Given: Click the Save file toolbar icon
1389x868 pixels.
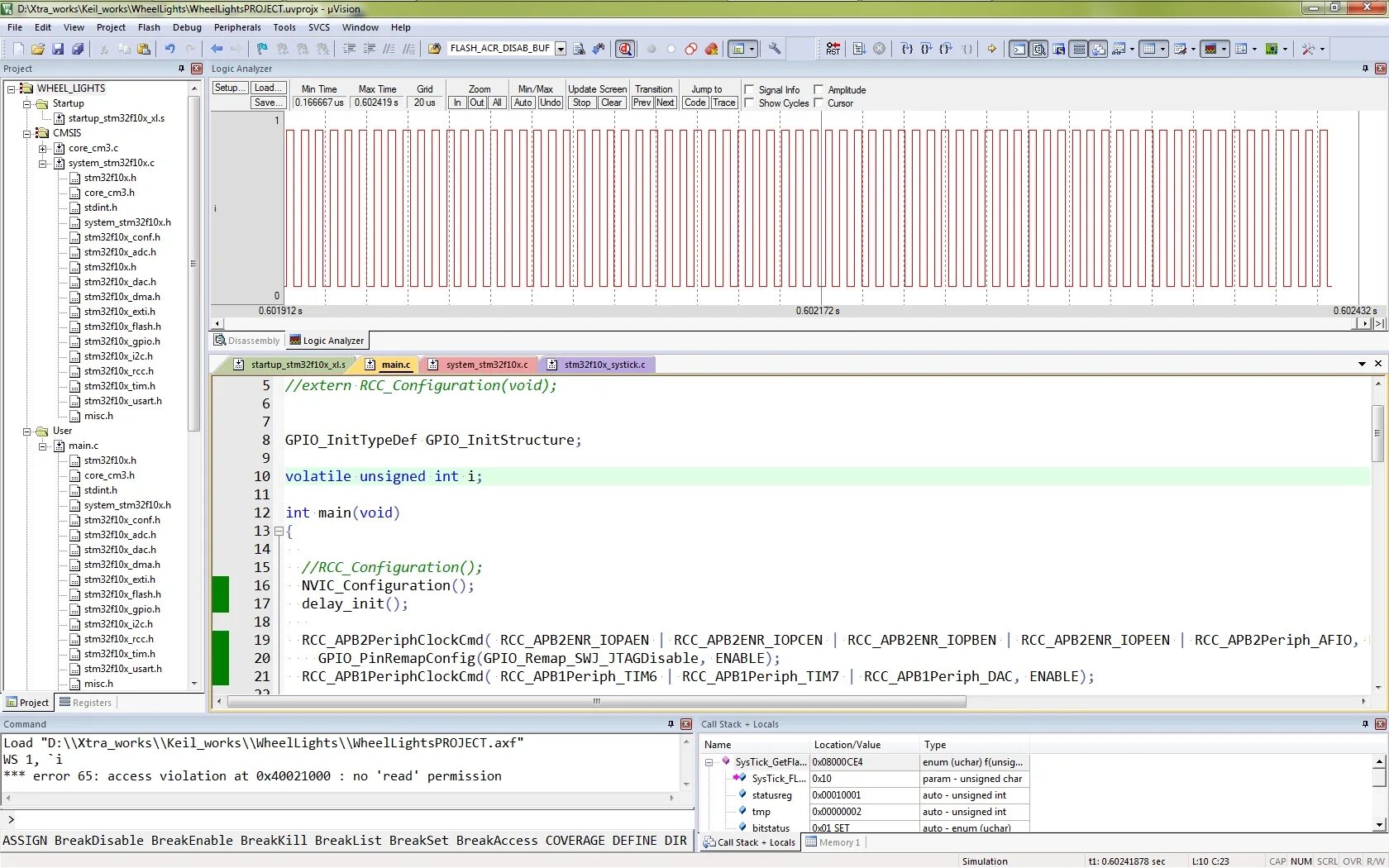Looking at the screenshot, I should point(58,49).
